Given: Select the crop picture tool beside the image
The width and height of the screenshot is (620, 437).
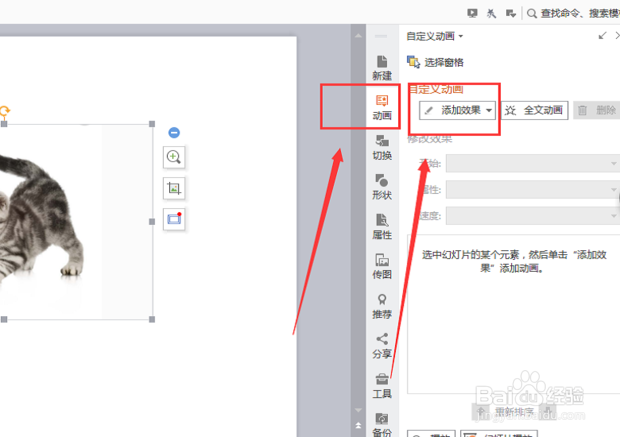Looking at the screenshot, I should click(174, 188).
